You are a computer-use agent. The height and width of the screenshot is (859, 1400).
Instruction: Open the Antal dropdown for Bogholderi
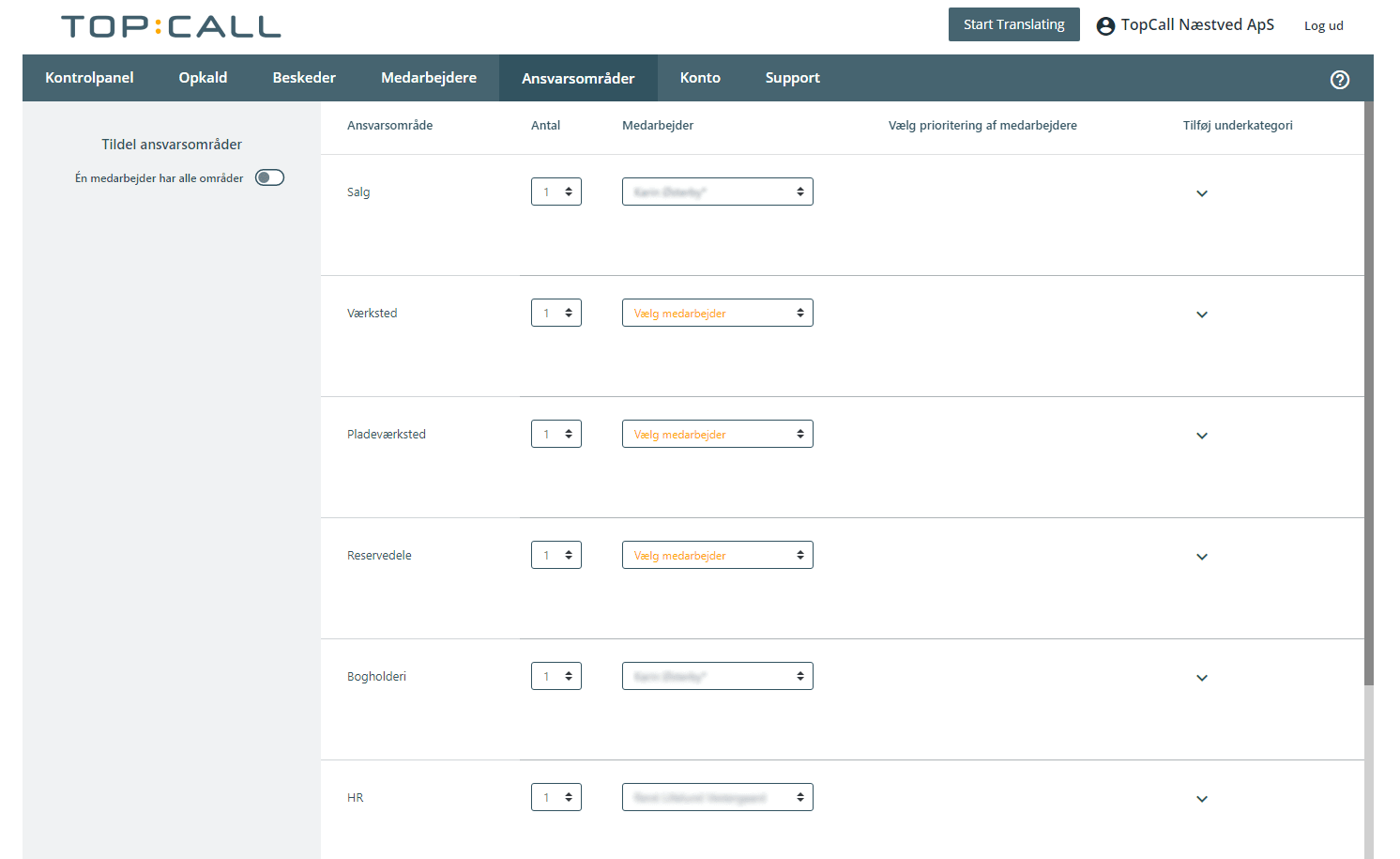click(556, 676)
